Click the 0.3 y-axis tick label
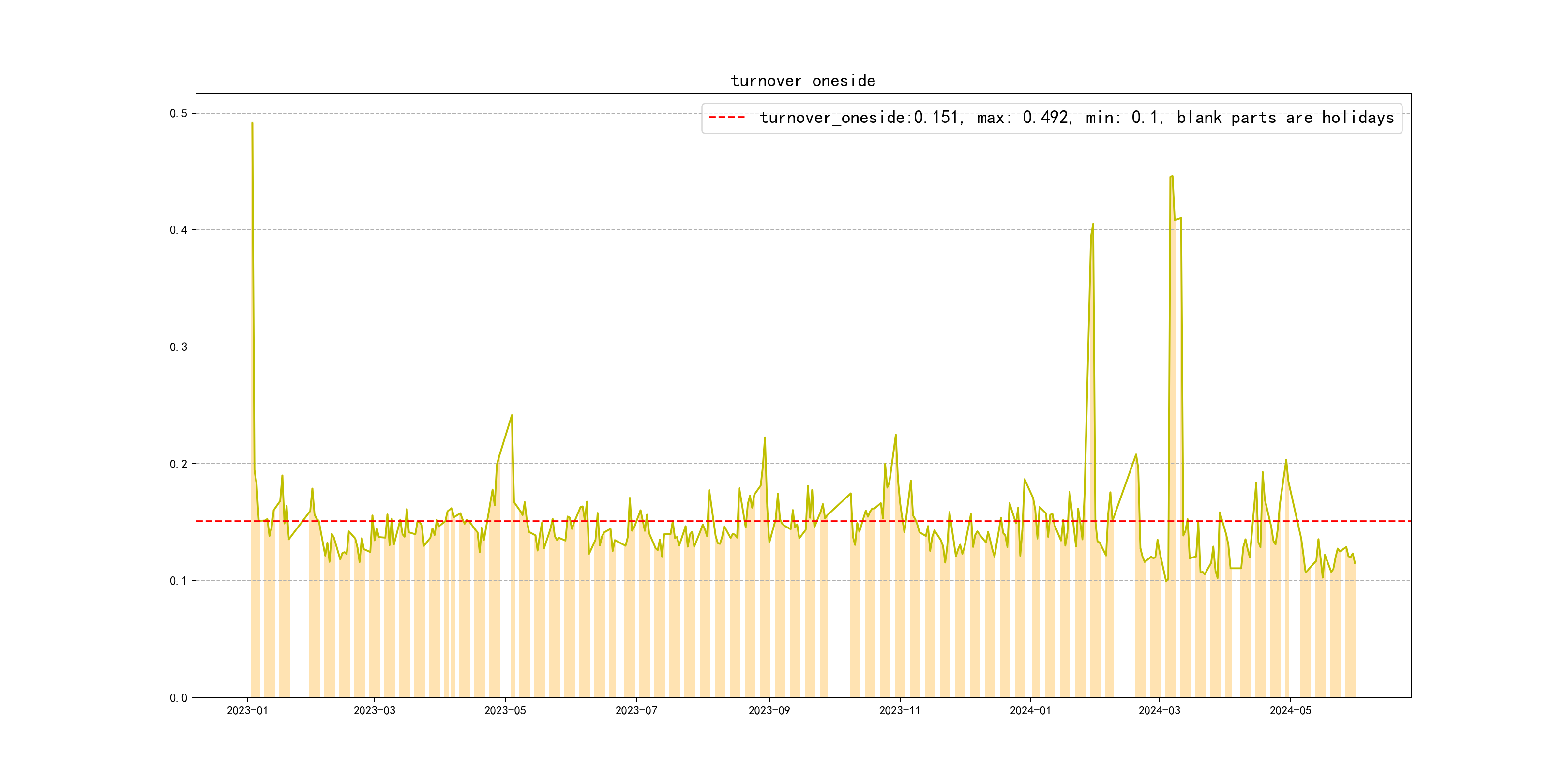The width and height of the screenshot is (1568, 784). pos(179,347)
